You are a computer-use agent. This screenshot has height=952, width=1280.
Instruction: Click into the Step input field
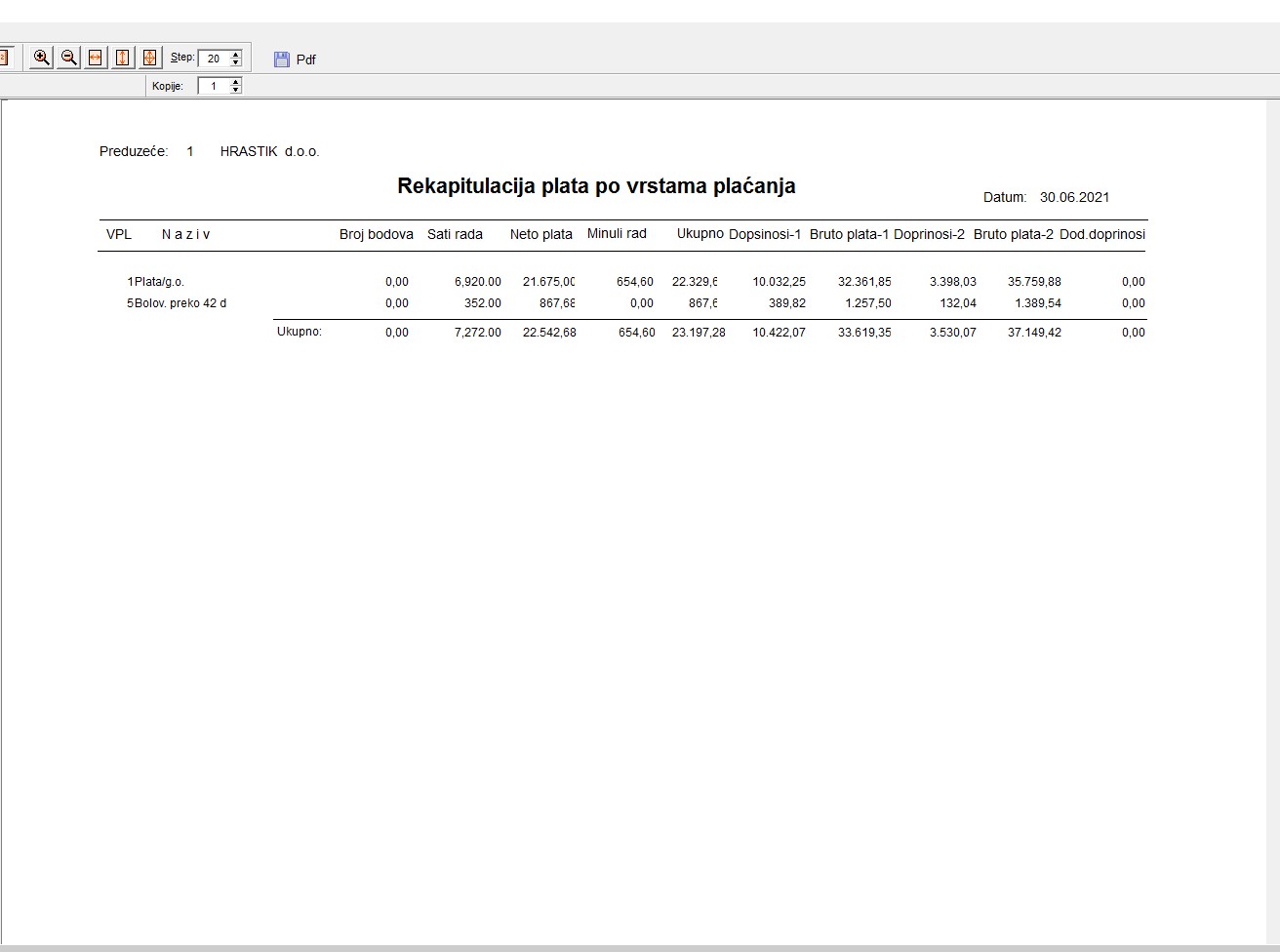[x=214, y=59]
